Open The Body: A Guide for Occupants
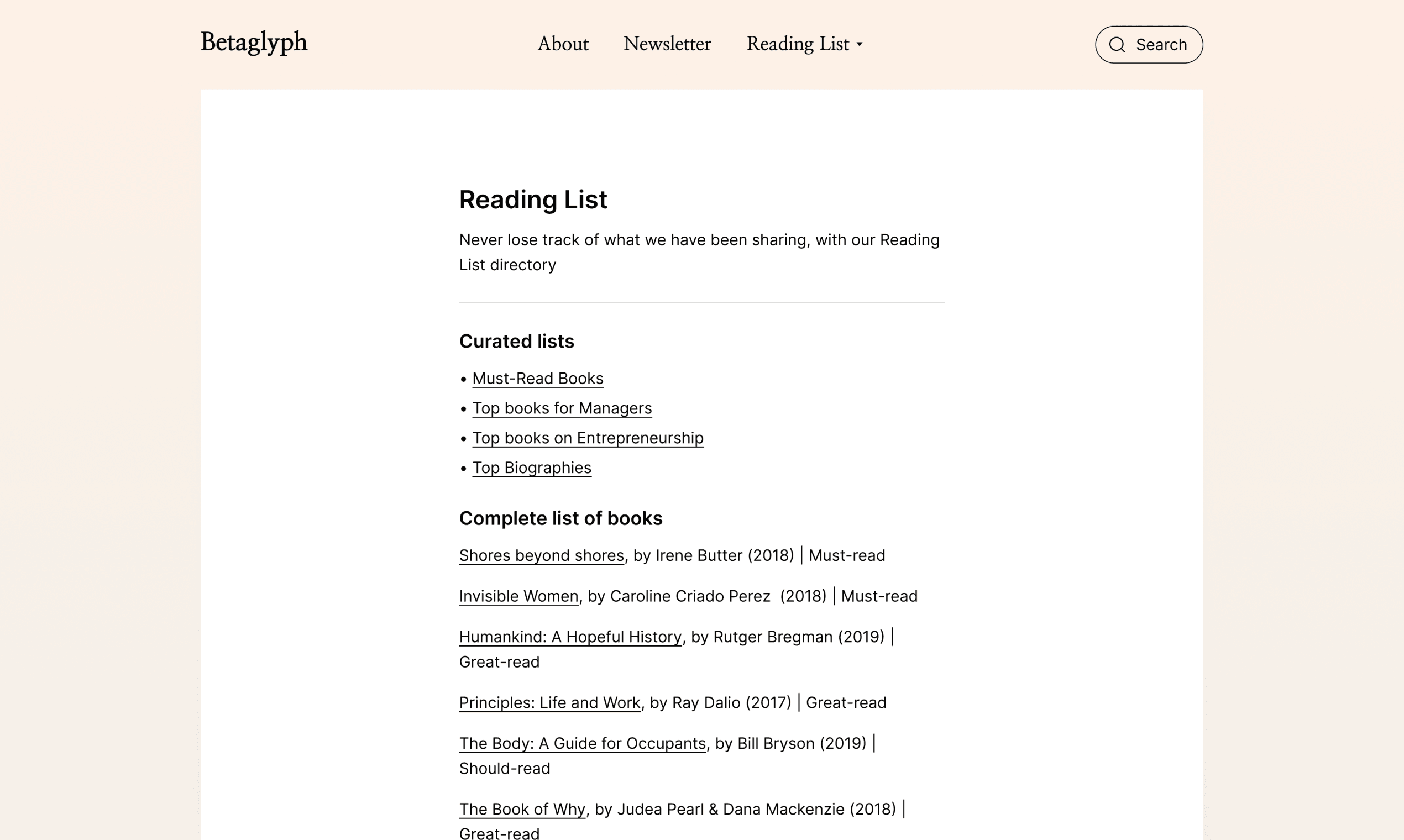 click(x=582, y=743)
